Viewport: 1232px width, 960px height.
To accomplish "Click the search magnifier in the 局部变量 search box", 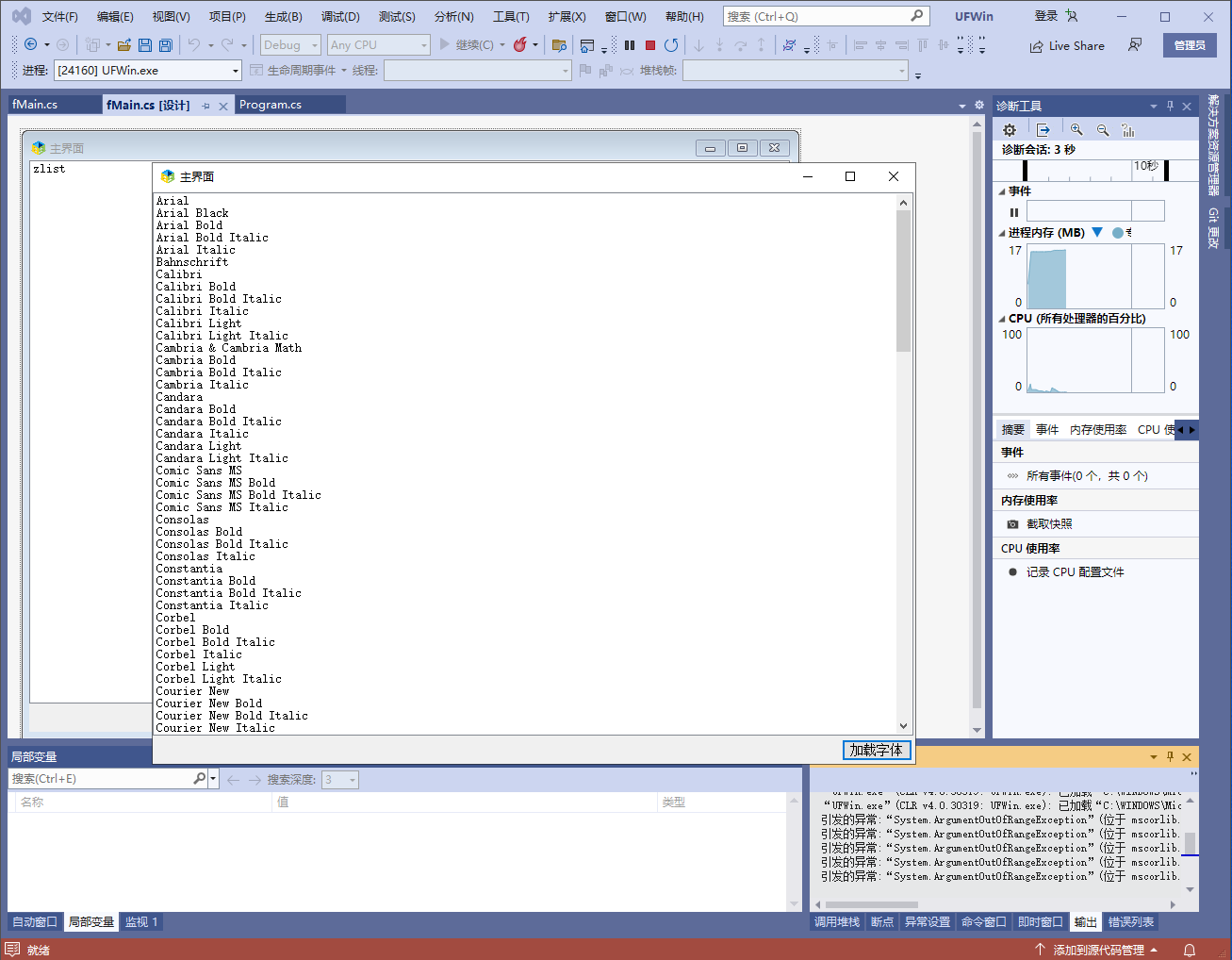I will click(199, 779).
